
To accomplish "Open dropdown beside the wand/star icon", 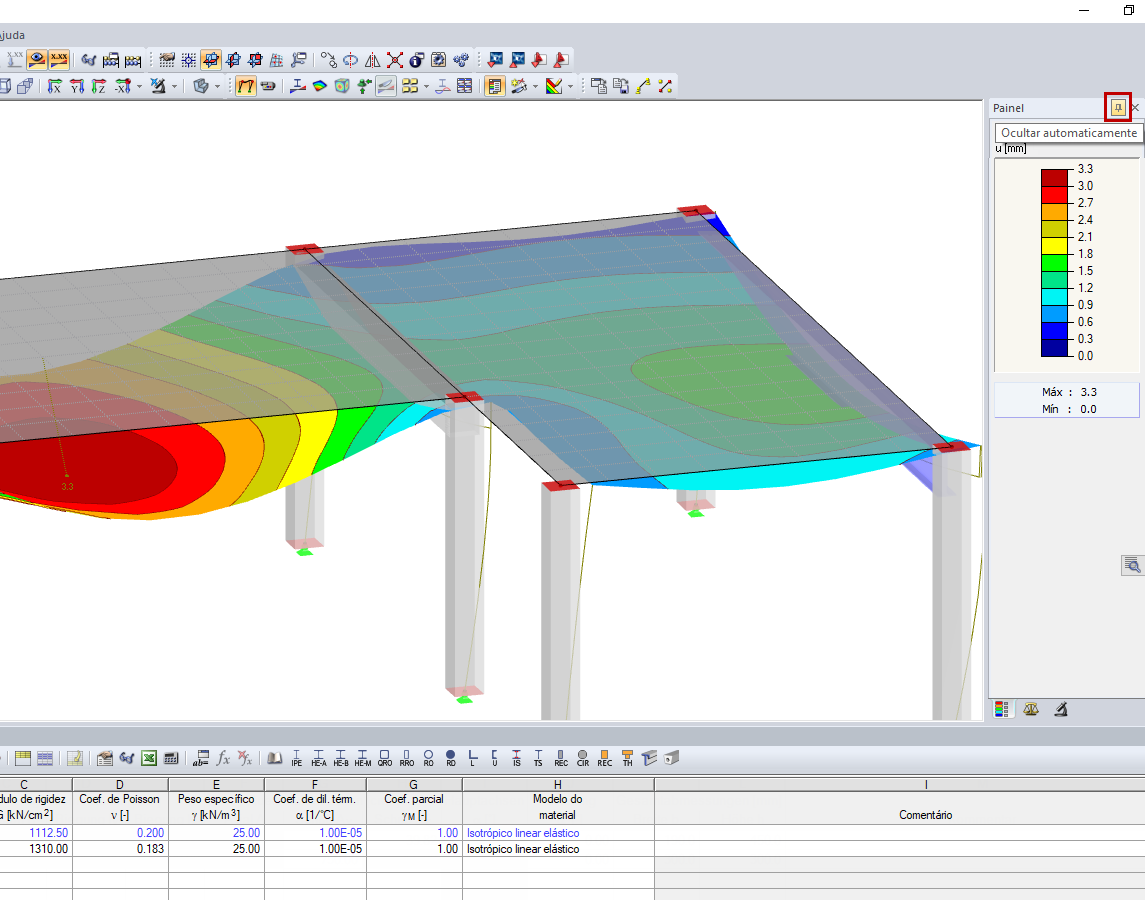I will coord(535,86).
